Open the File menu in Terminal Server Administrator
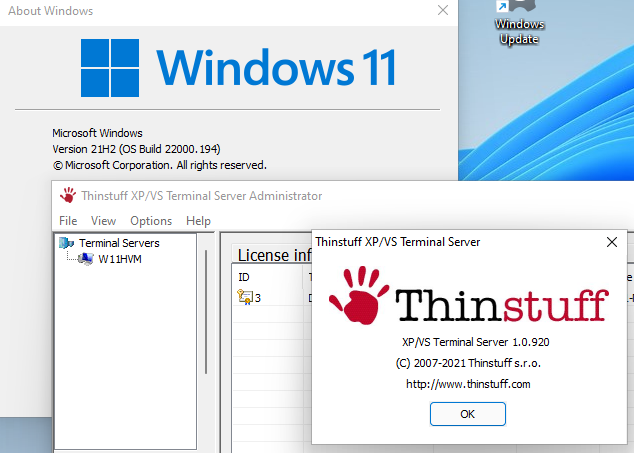The height and width of the screenshot is (453, 634). pos(68,221)
